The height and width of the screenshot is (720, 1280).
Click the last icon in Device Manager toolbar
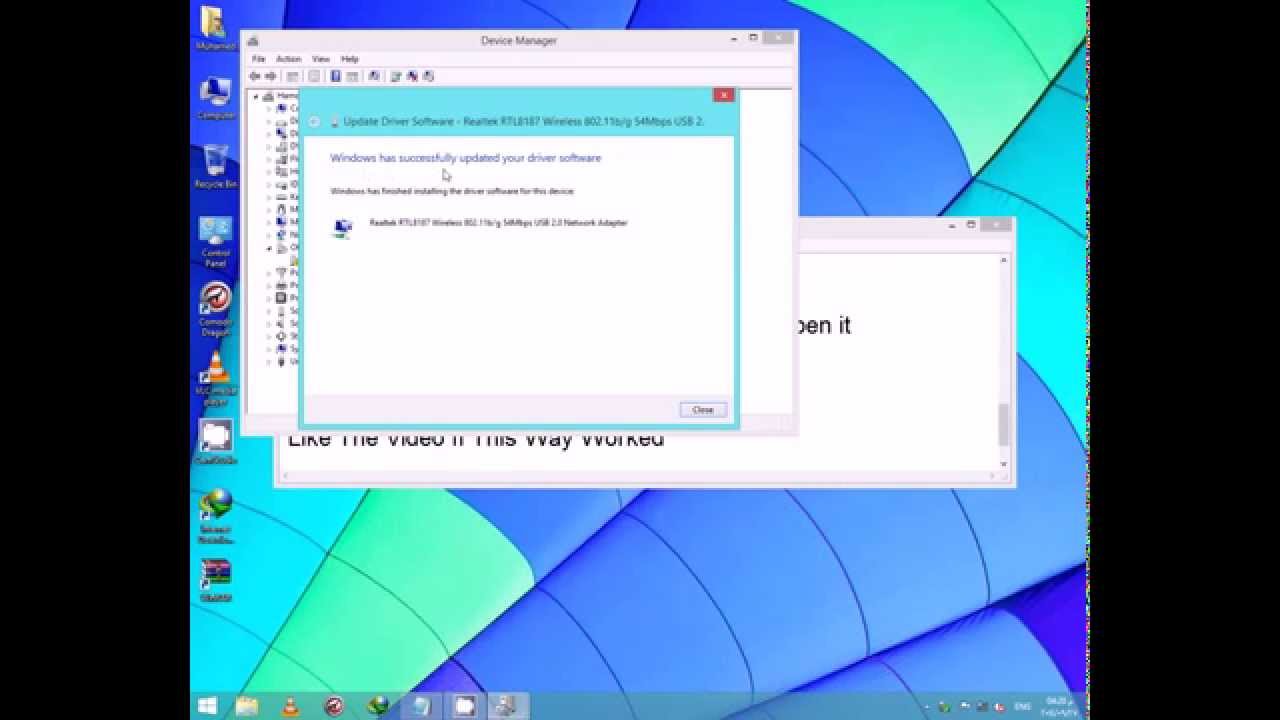tap(428, 76)
